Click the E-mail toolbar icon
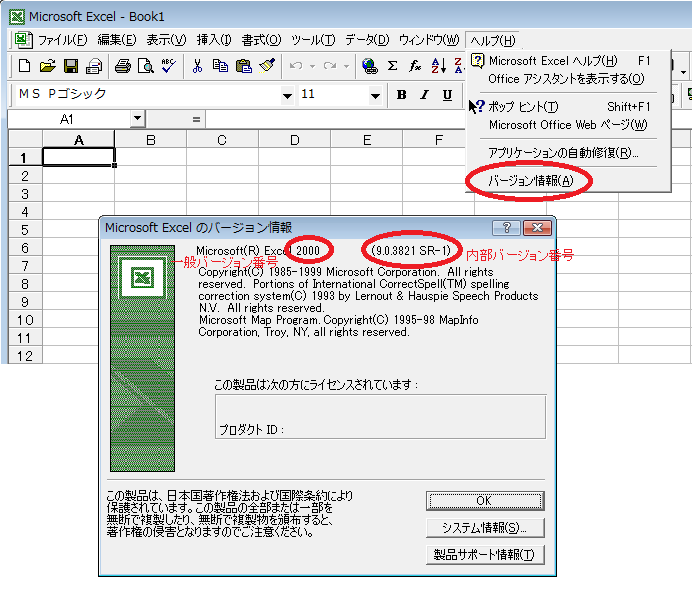This screenshot has width=692, height=612. tap(94, 66)
